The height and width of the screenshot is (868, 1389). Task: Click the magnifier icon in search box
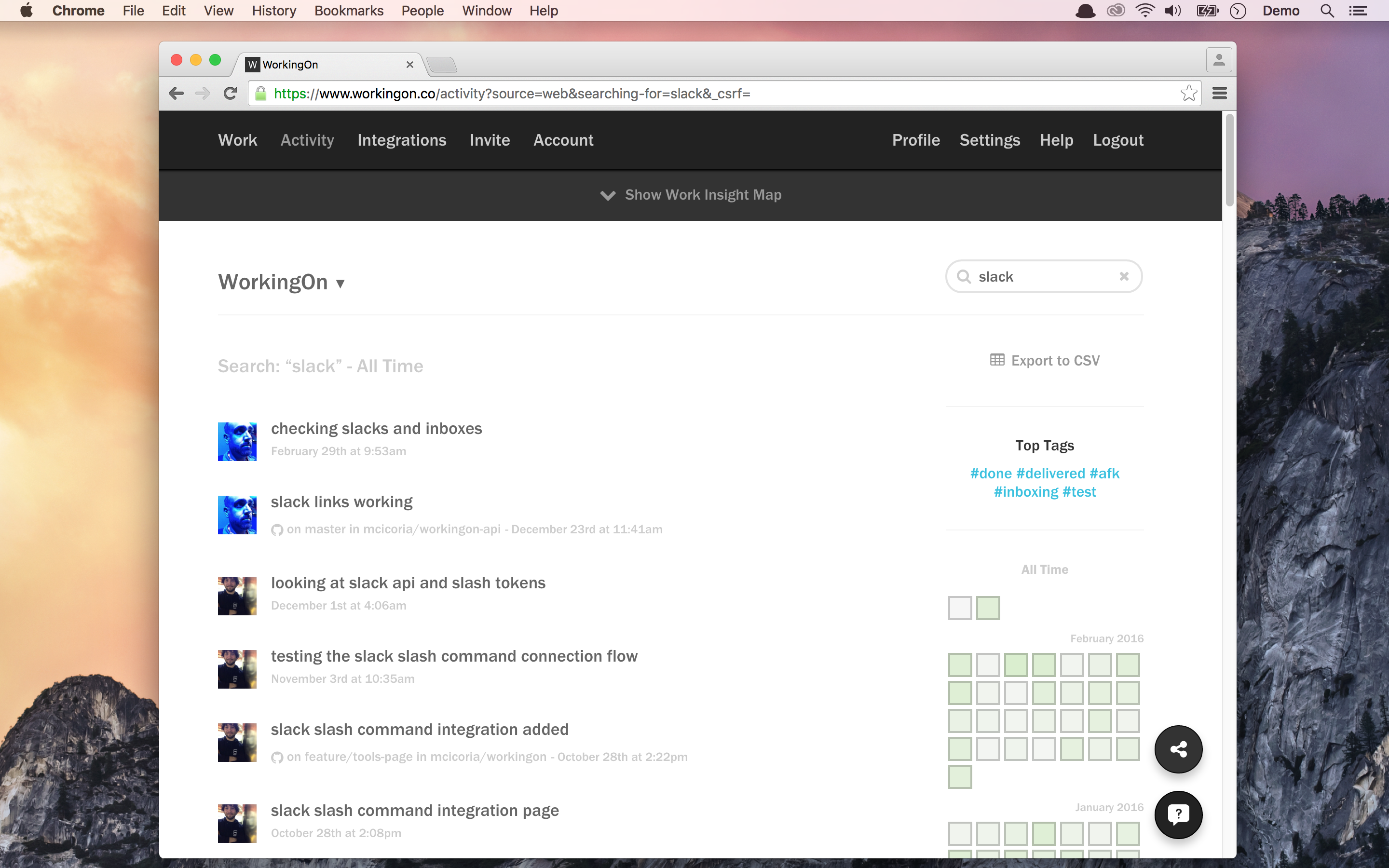964,277
